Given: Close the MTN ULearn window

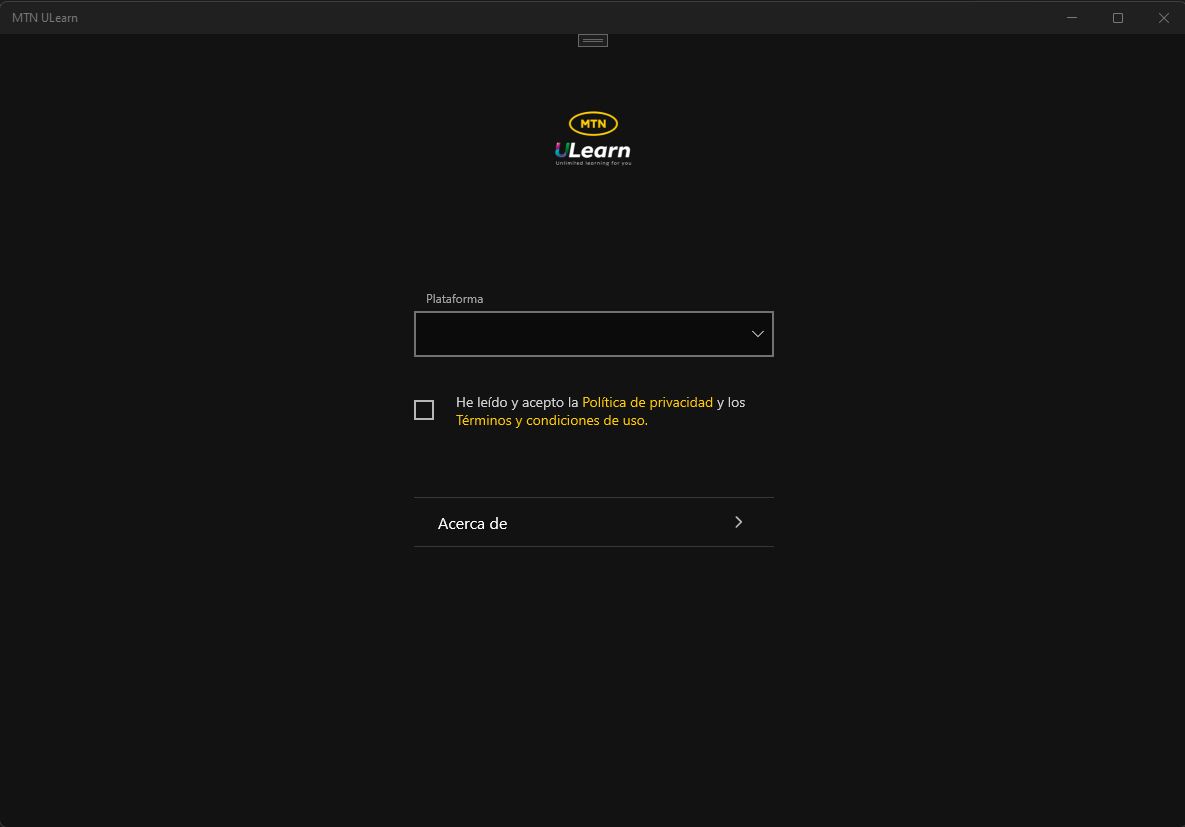Looking at the screenshot, I should pyautogui.click(x=1163, y=17).
